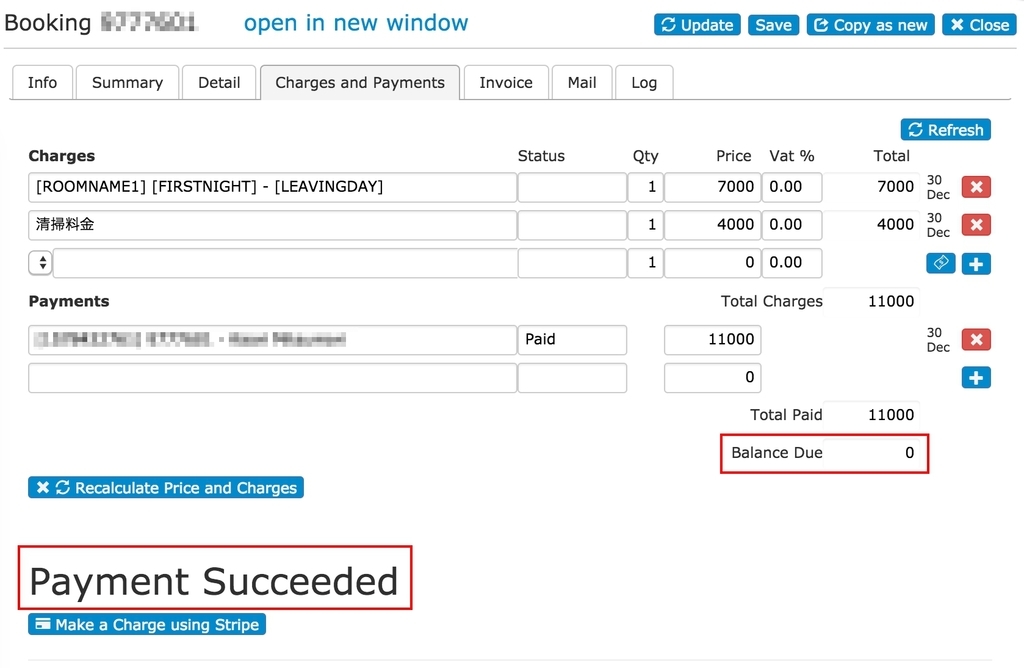
Task: Copy booking as new
Action: point(871,25)
